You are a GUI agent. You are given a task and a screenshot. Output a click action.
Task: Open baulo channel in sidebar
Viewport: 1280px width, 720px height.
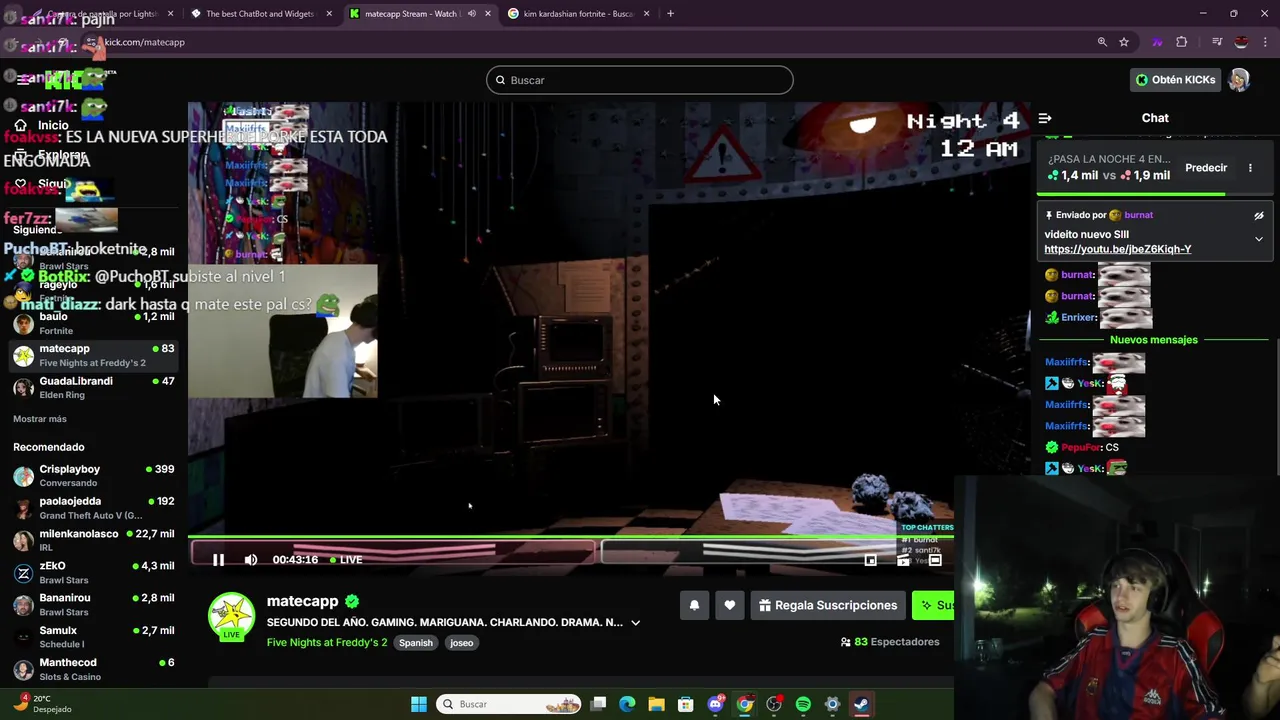(94, 323)
